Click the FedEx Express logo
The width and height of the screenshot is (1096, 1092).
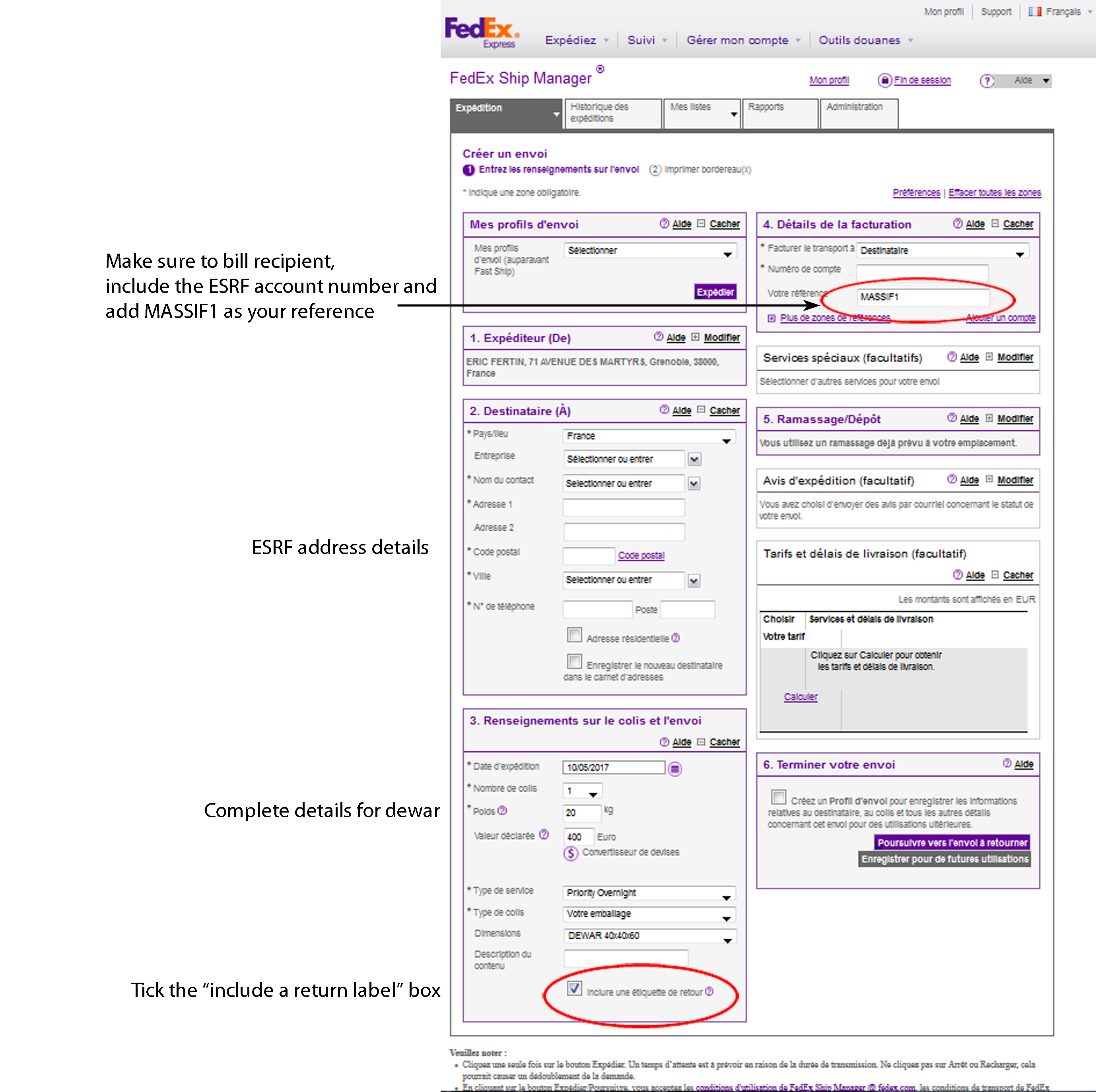[x=482, y=33]
